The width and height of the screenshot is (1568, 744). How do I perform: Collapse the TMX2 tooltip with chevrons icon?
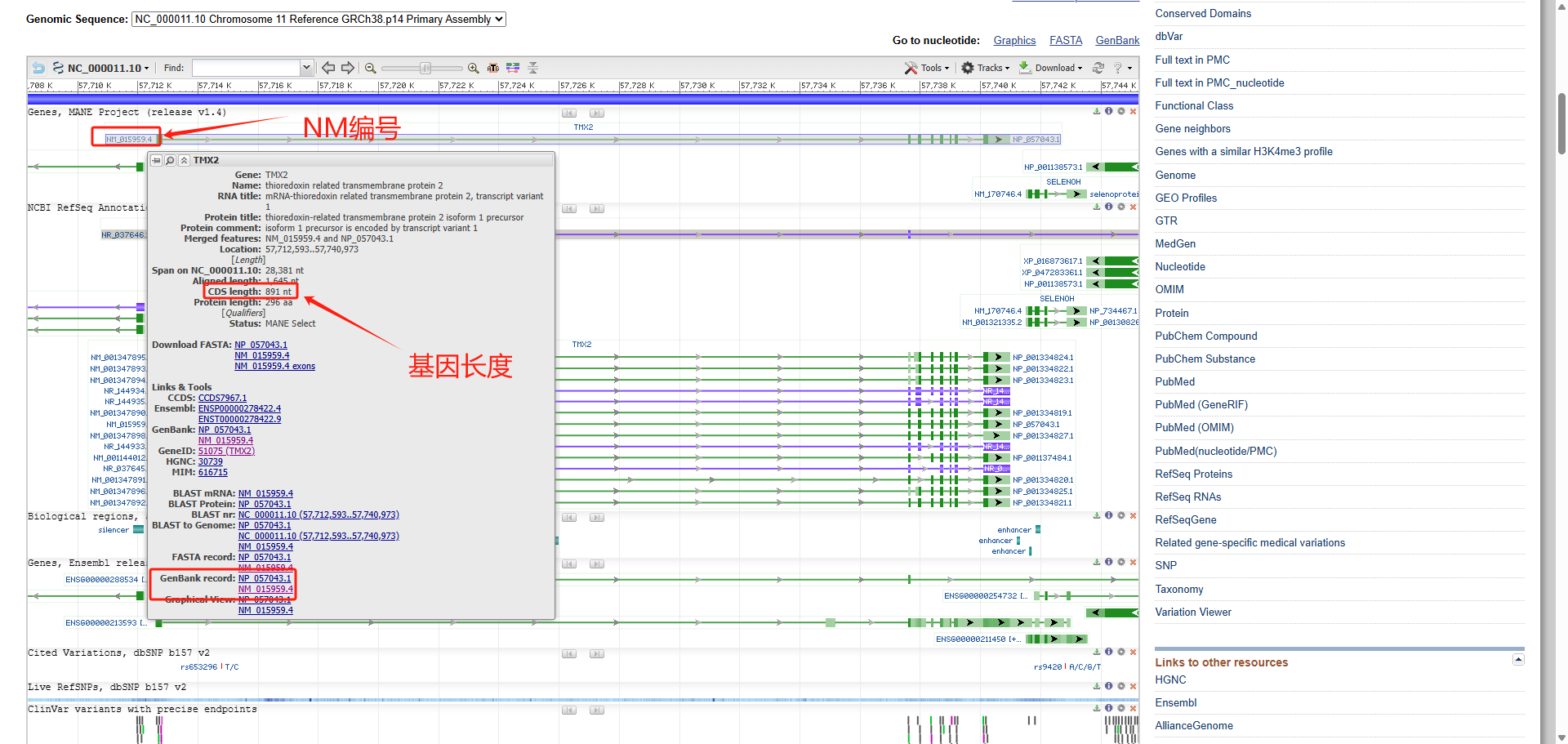coord(185,160)
